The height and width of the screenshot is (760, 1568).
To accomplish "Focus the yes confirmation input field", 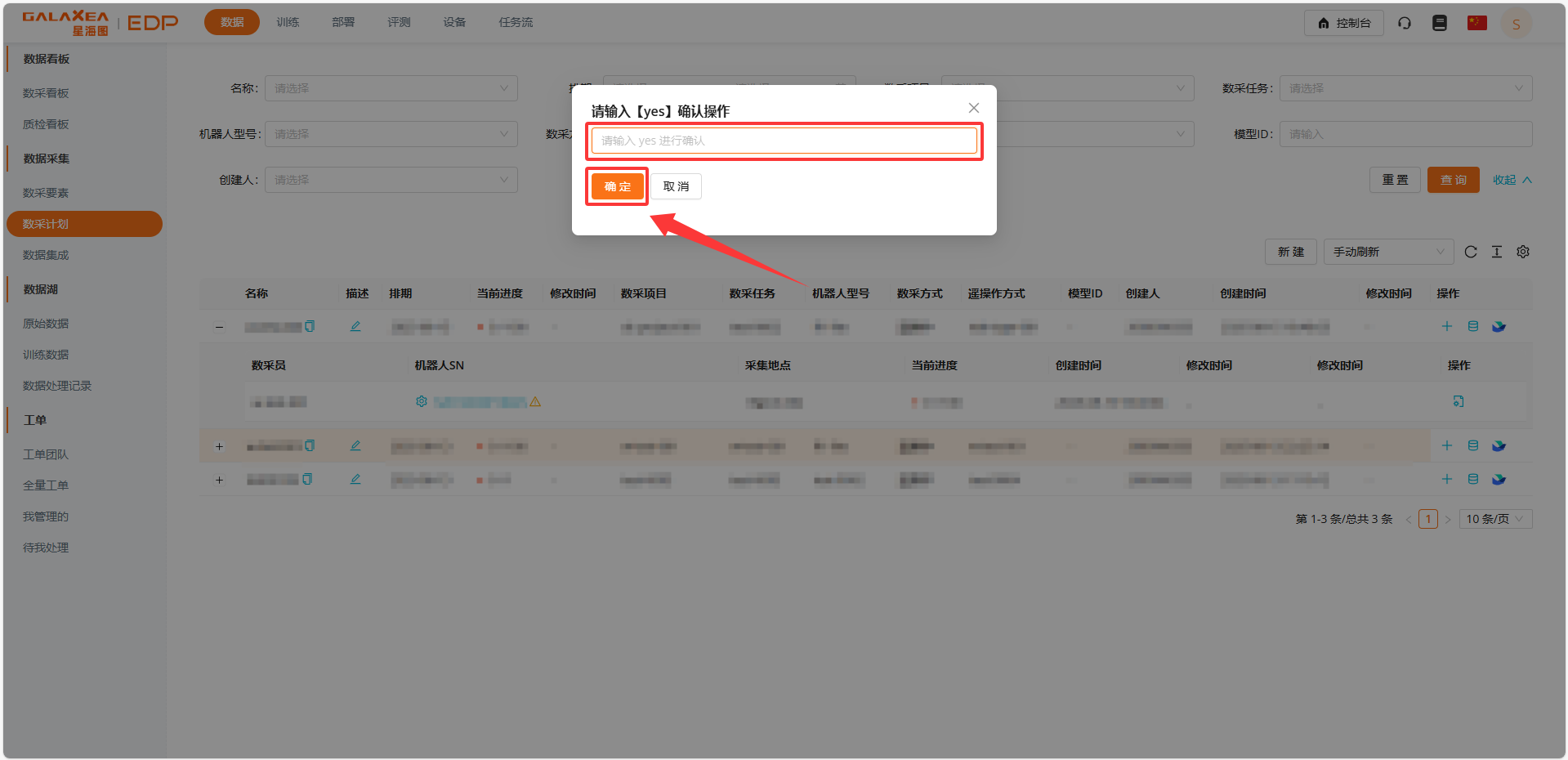I will tap(784, 141).
